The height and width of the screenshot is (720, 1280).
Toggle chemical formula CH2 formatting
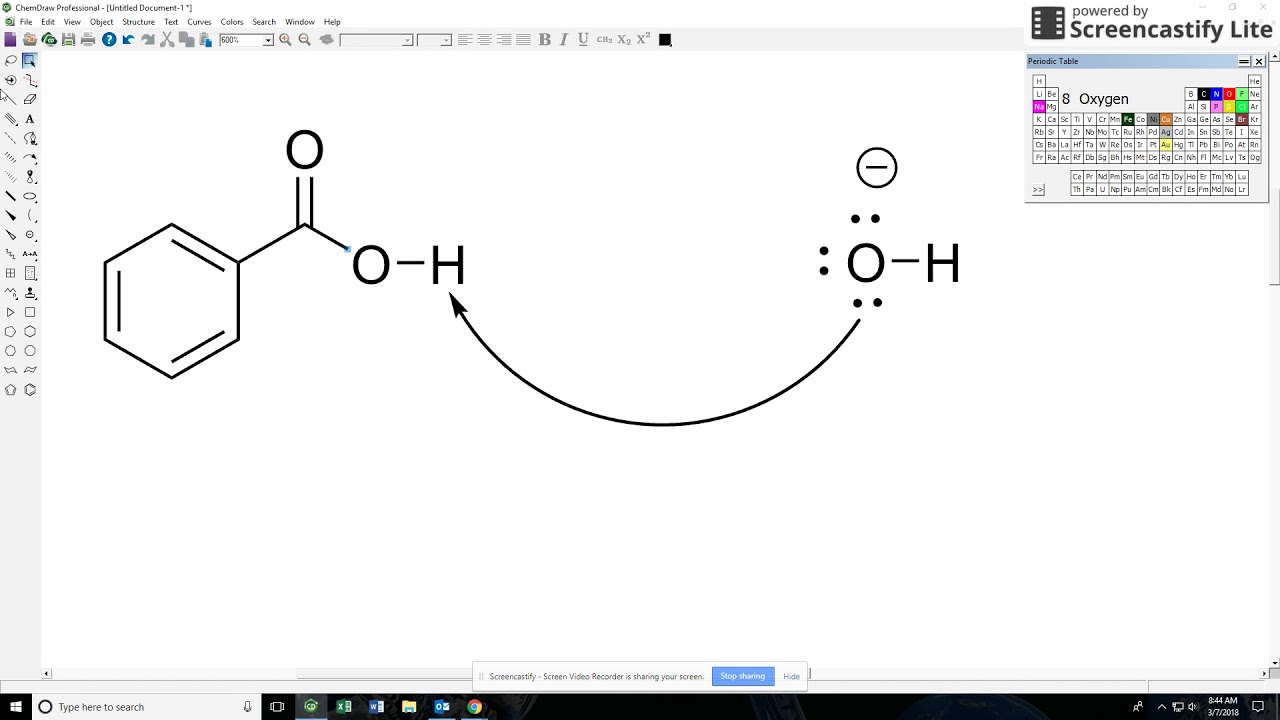pos(604,39)
